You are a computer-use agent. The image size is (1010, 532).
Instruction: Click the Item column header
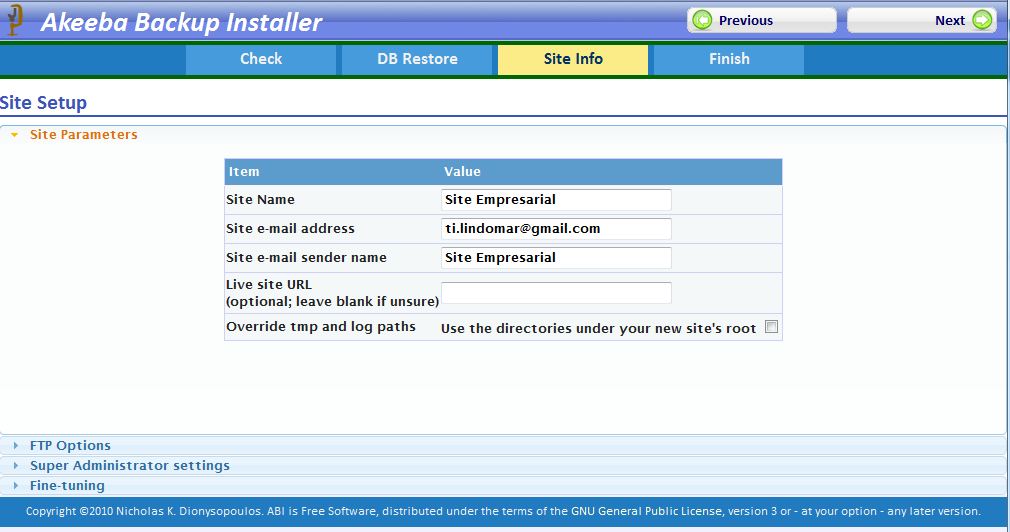(x=244, y=172)
